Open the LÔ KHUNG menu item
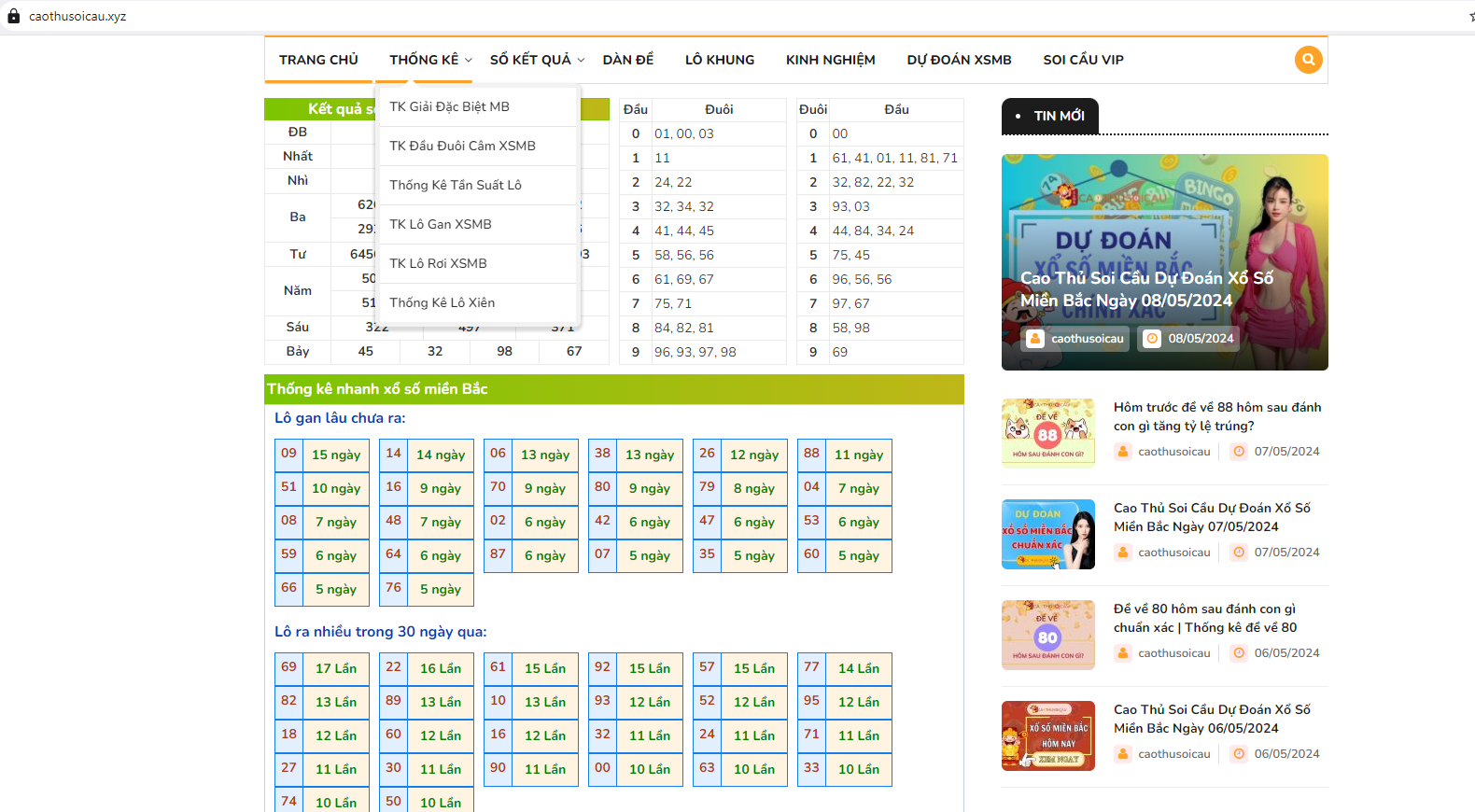The height and width of the screenshot is (812, 1475). point(720,60)
